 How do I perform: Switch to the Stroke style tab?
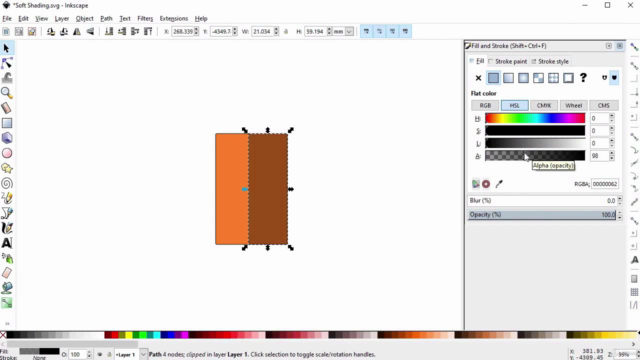pos(550,61)
